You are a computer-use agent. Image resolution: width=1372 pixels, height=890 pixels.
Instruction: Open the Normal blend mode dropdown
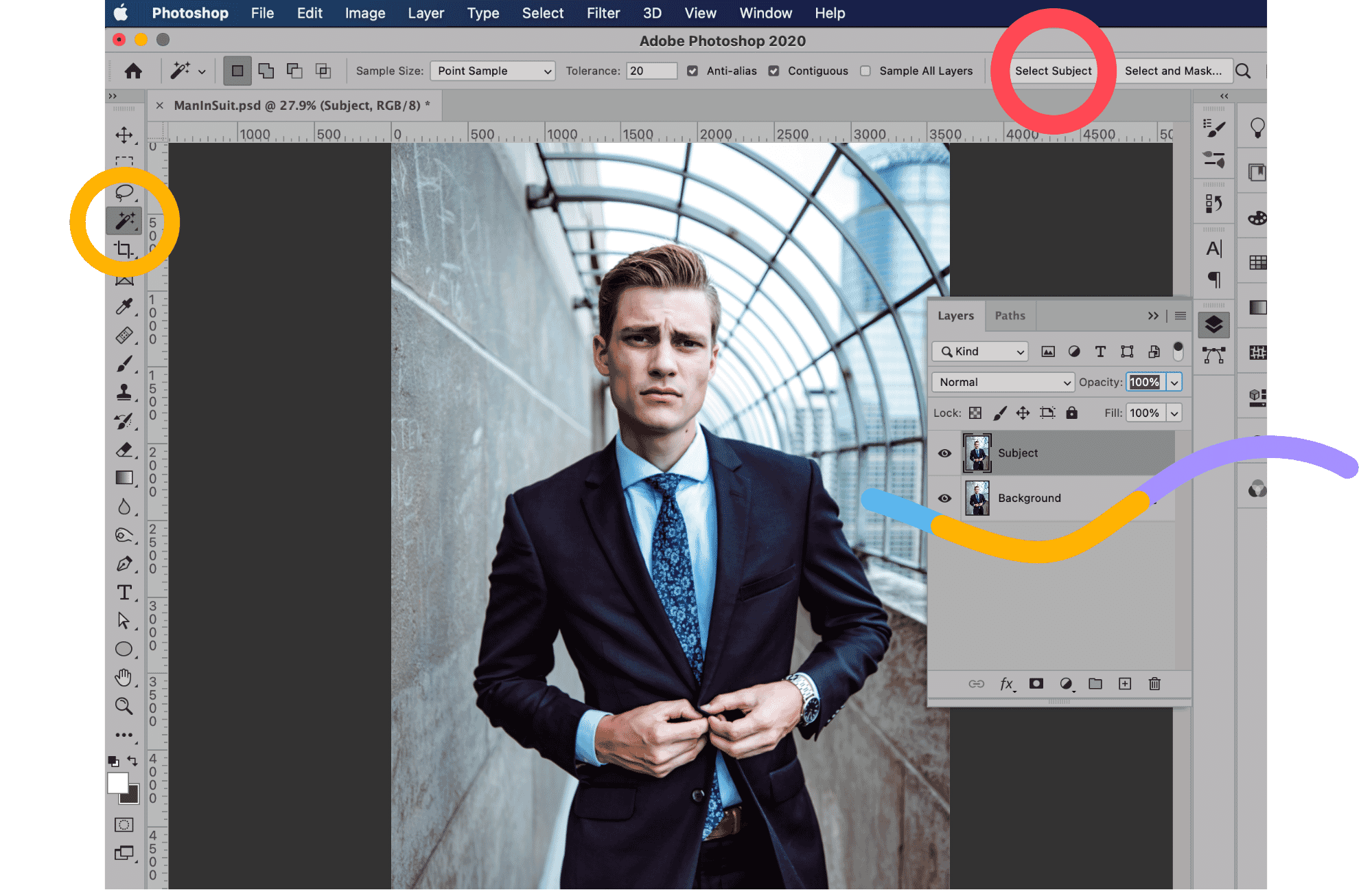point(1002,382)
